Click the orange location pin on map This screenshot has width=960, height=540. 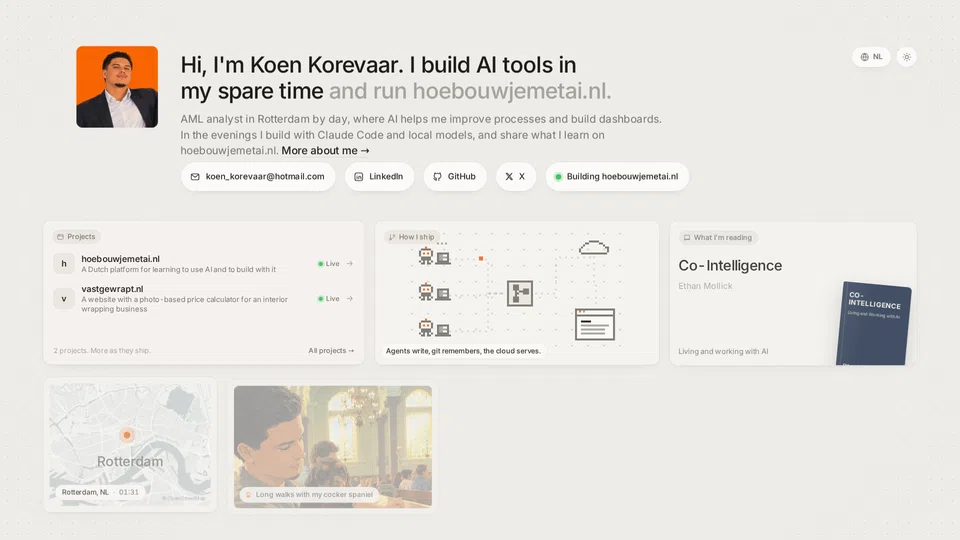(x=127, y=435)
